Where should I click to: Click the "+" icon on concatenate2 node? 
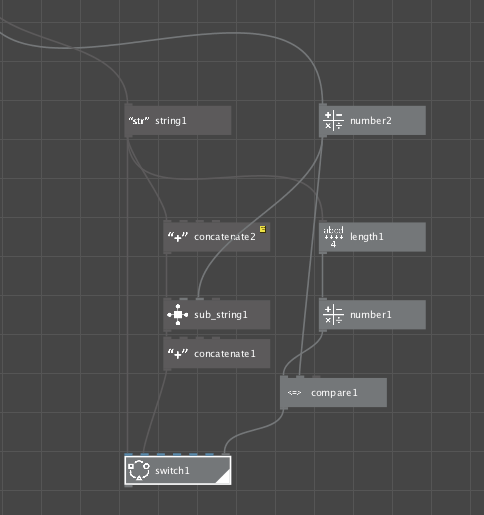click(x=178, y=237)
